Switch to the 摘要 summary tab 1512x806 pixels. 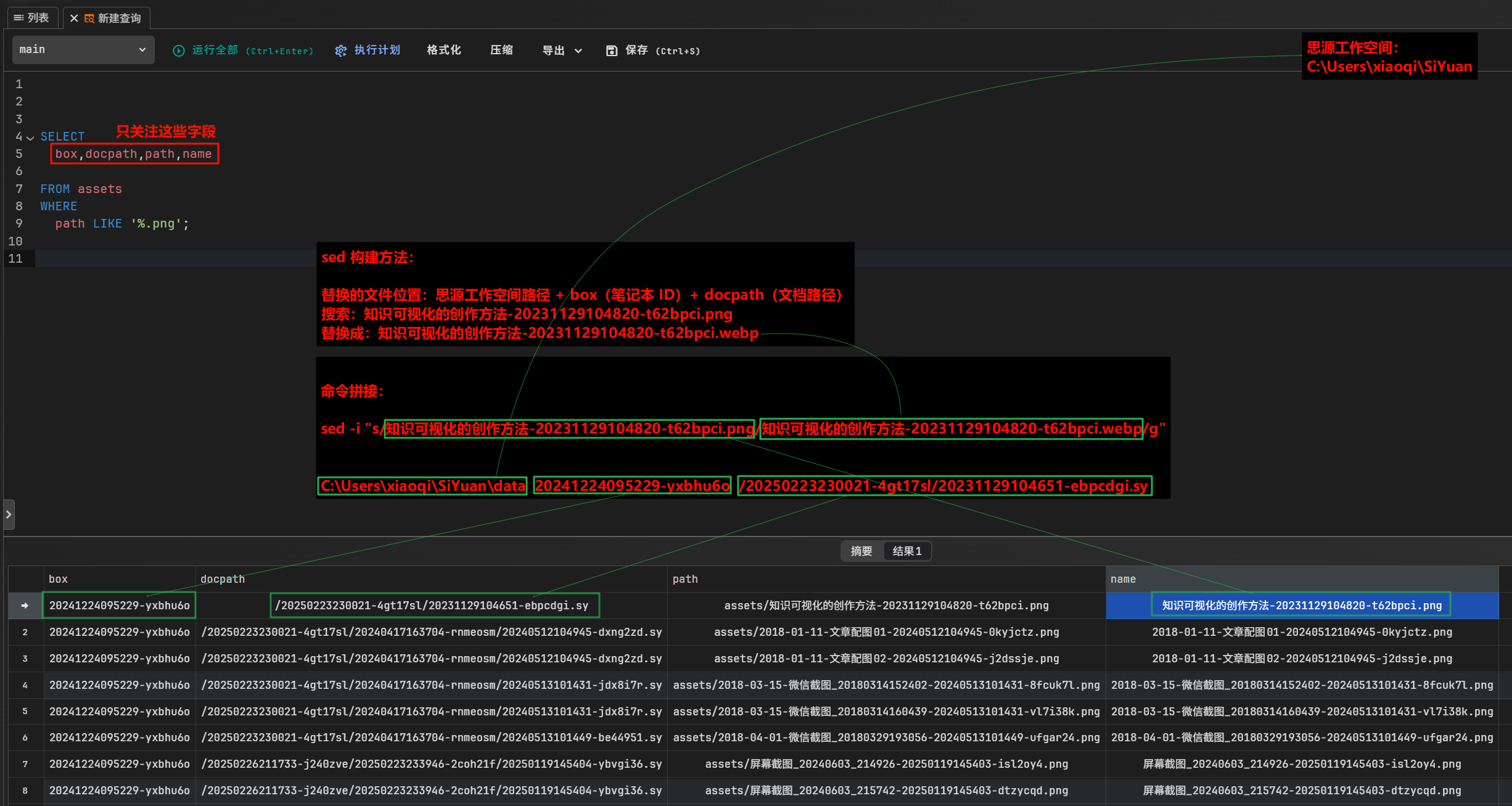click(x=861, y=551)
